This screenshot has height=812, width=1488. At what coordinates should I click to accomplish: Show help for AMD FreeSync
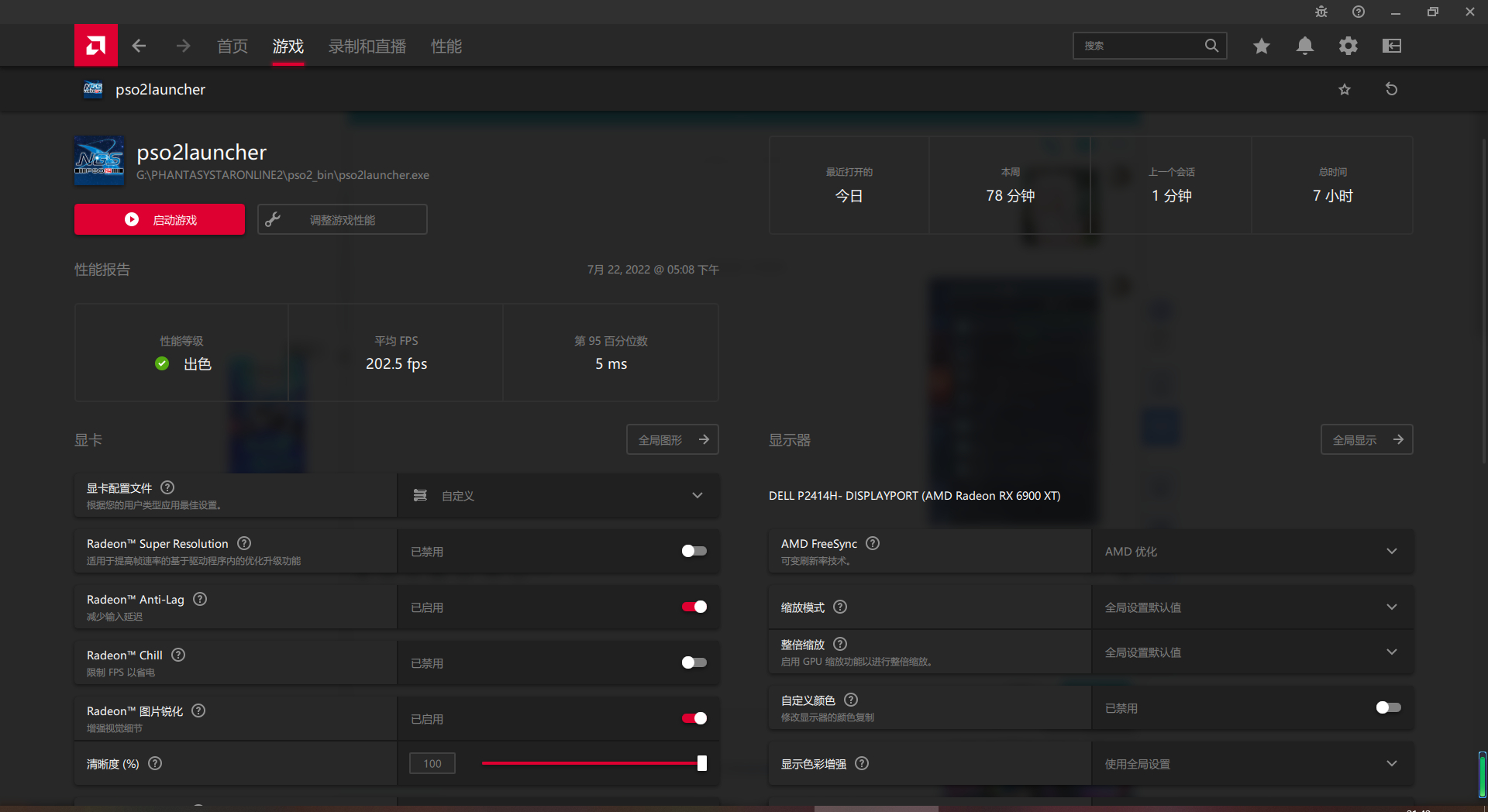(x=873, y=543)
